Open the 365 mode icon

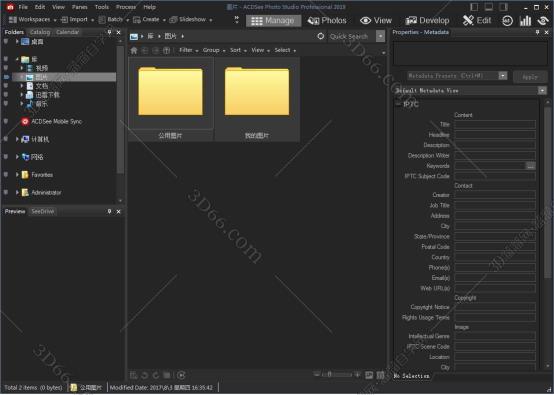point(507,21)
